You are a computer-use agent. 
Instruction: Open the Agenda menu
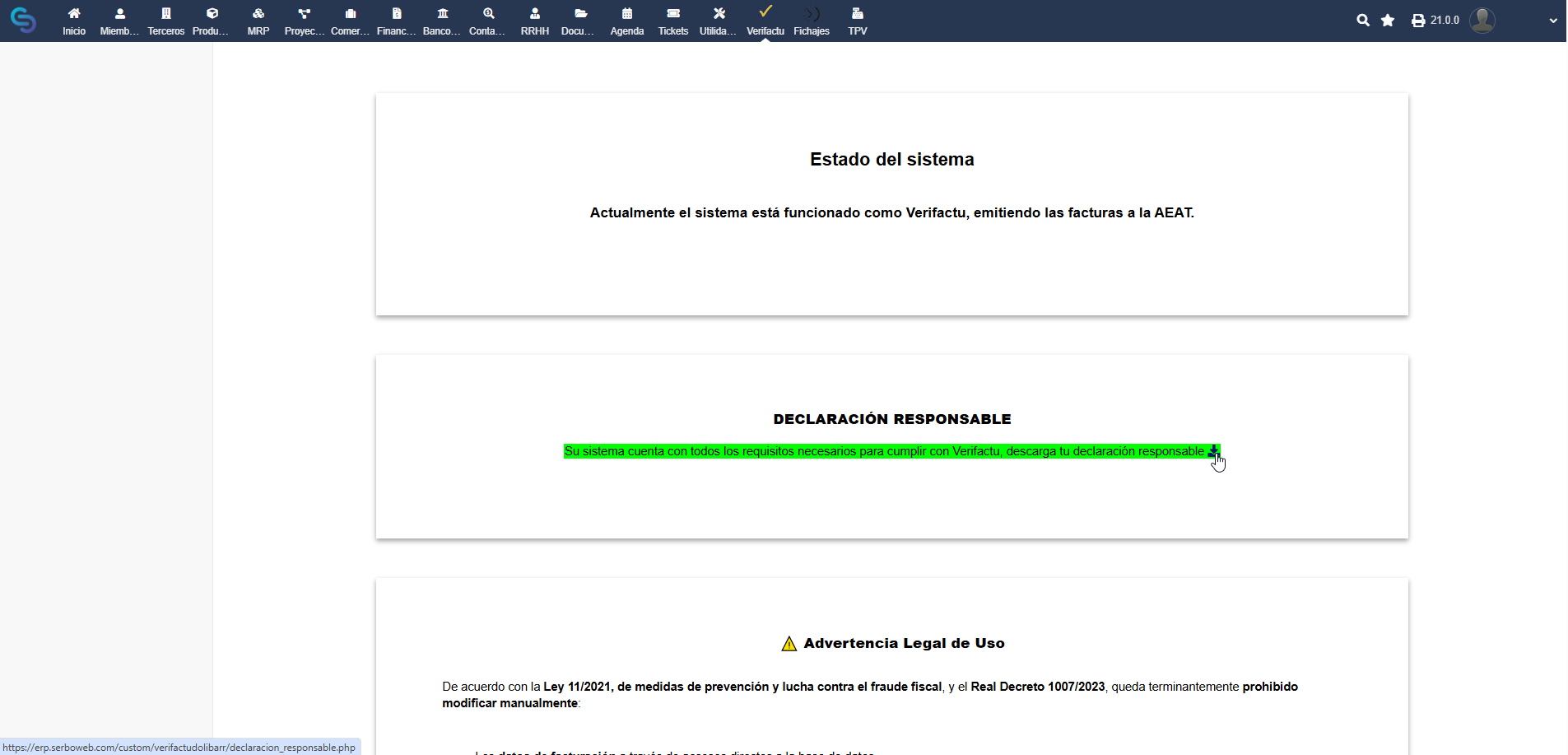click(x=627, y=21)
